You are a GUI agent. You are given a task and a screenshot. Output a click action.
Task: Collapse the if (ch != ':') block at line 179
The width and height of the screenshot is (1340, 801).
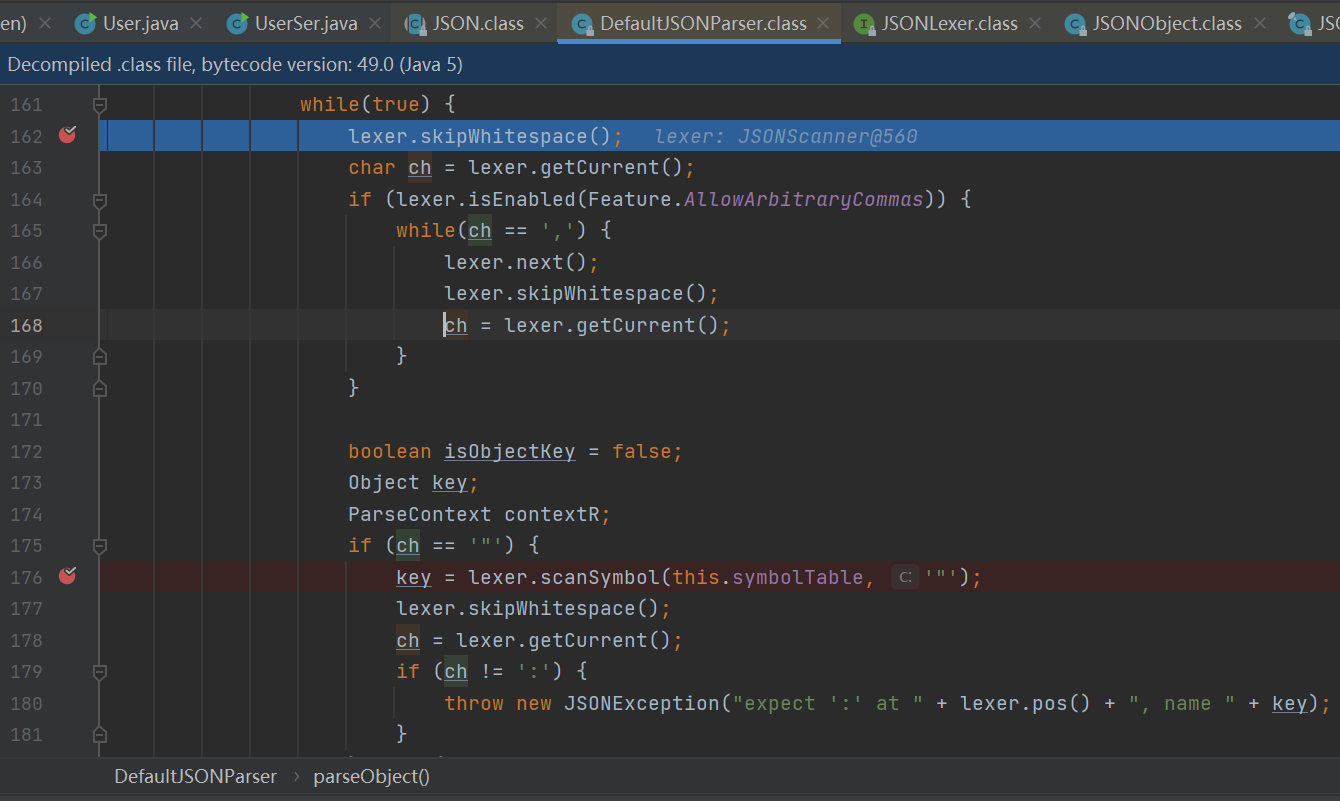click(x=100, y=672)
